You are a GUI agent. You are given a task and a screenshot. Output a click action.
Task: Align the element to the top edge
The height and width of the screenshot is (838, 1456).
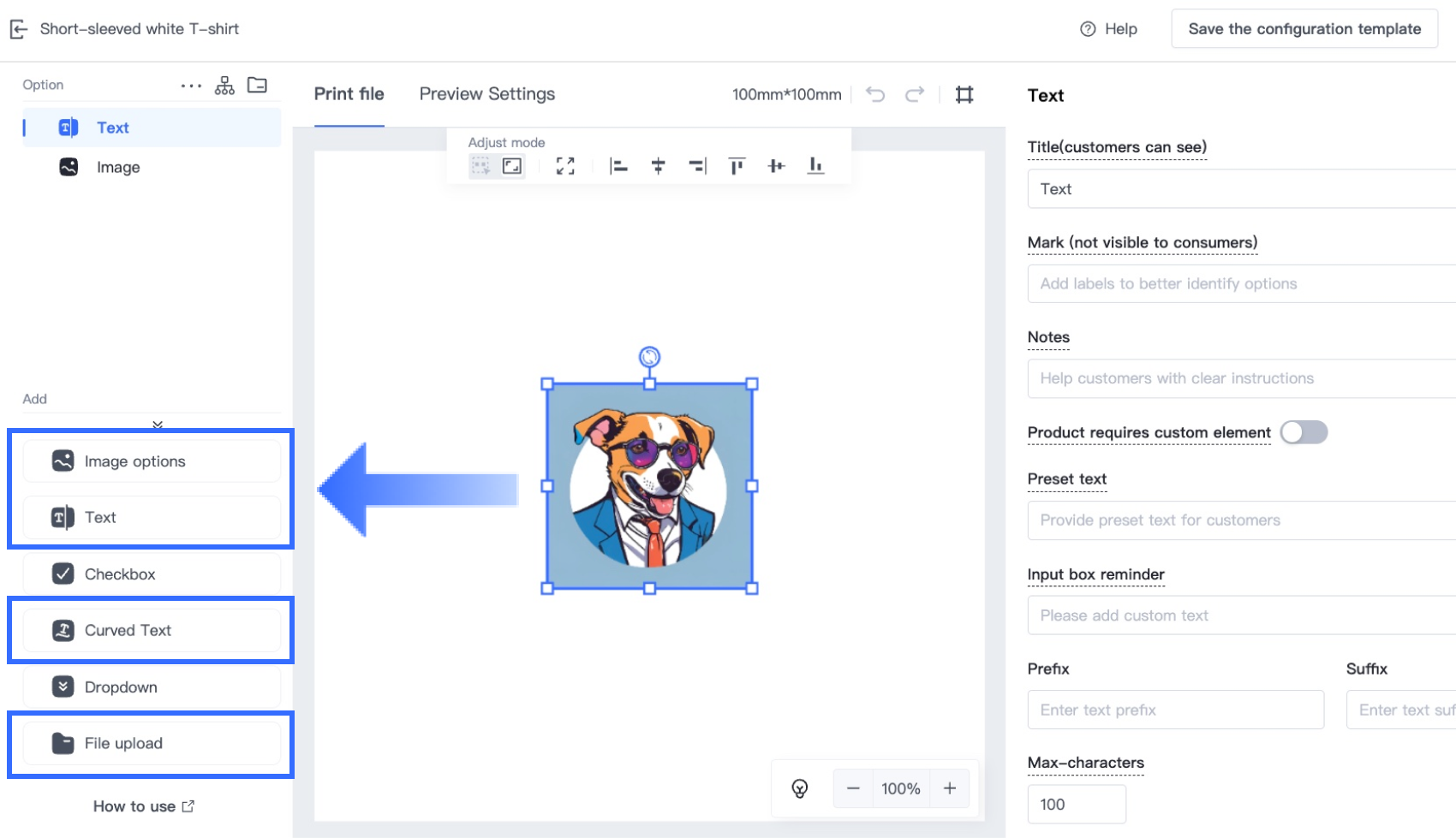click(x=737, y=166)
